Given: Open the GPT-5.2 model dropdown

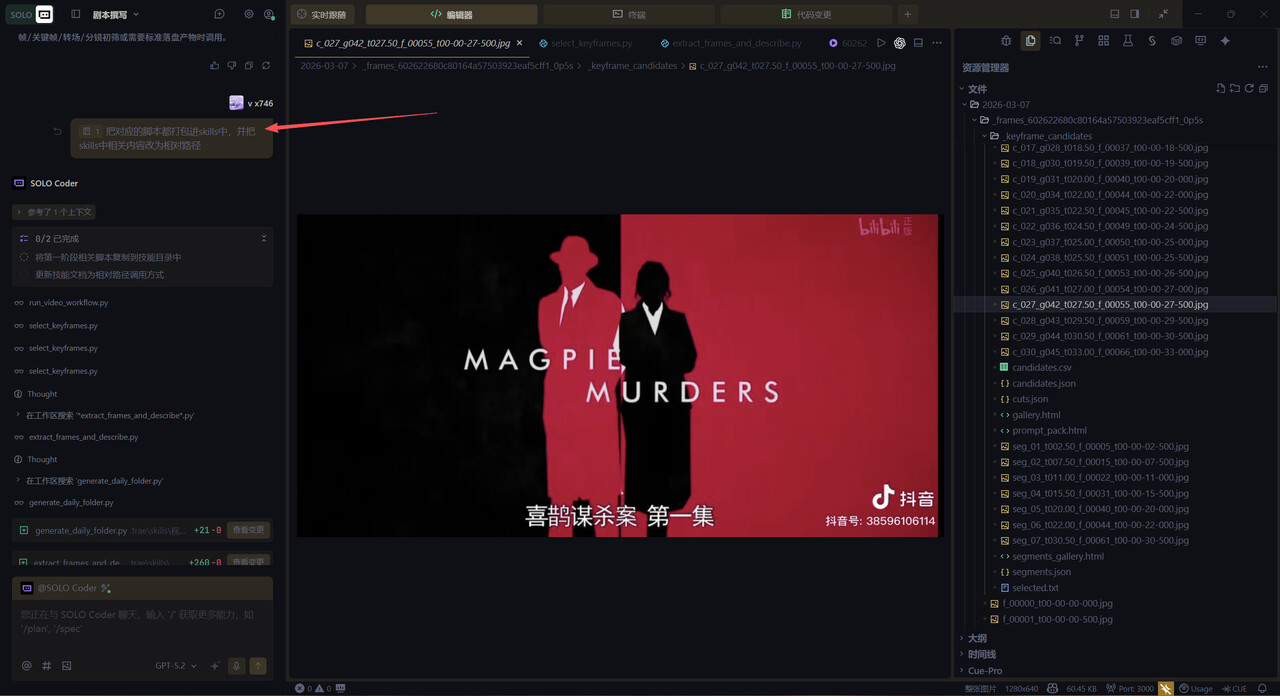Looking at the screenshot, I should (x=176, y=666).
